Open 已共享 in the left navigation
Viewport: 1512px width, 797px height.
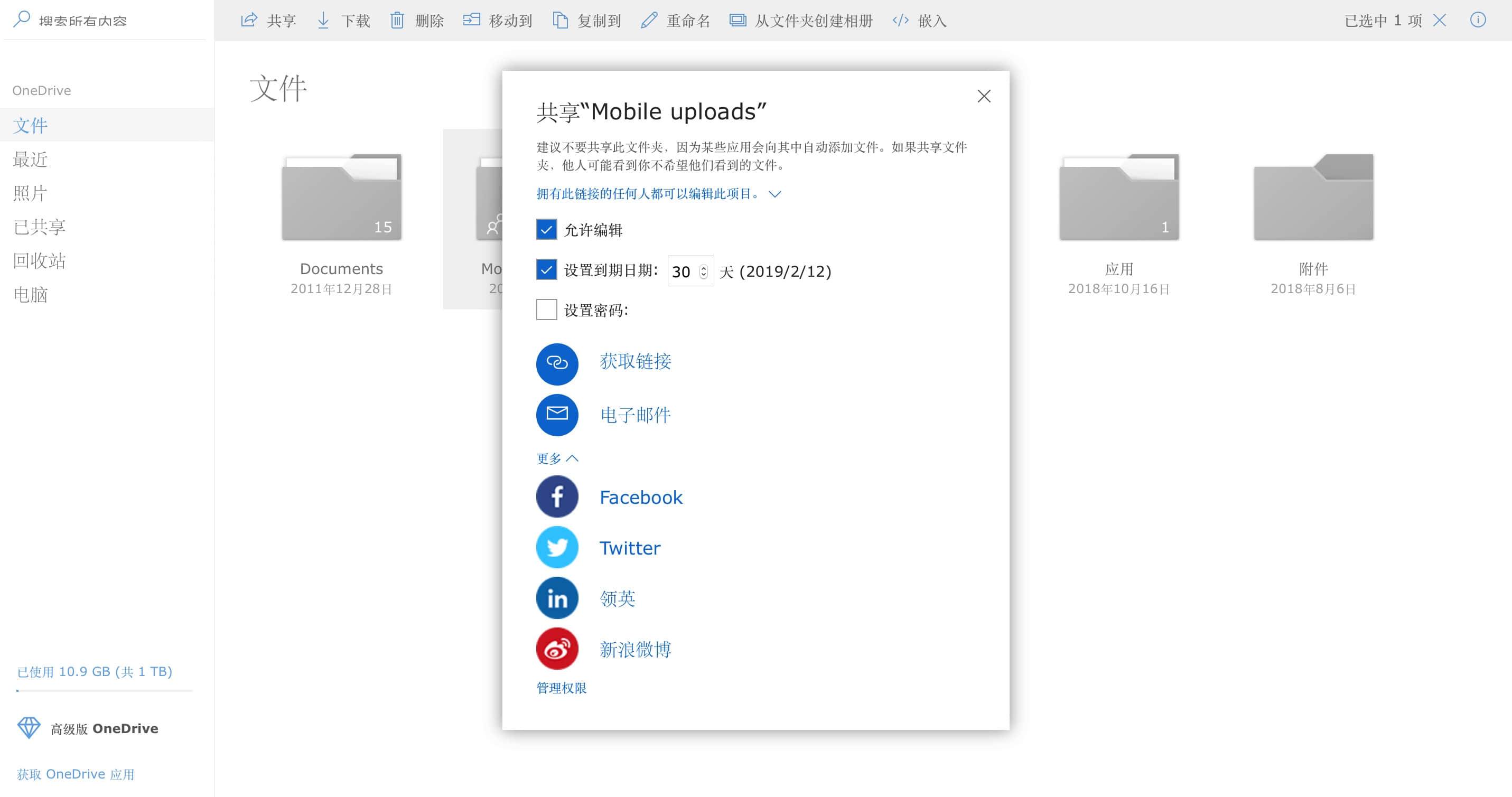coord(107,227)
